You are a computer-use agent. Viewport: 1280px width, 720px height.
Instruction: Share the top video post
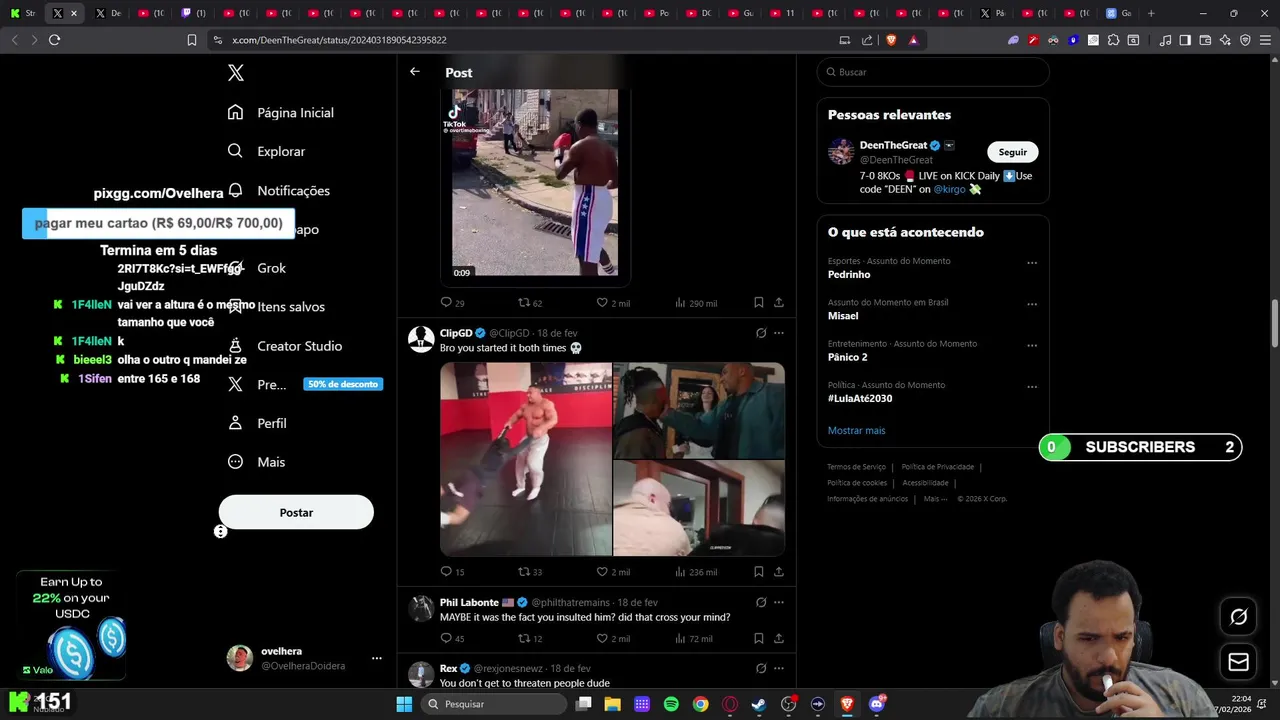click(x=779, y=303)
